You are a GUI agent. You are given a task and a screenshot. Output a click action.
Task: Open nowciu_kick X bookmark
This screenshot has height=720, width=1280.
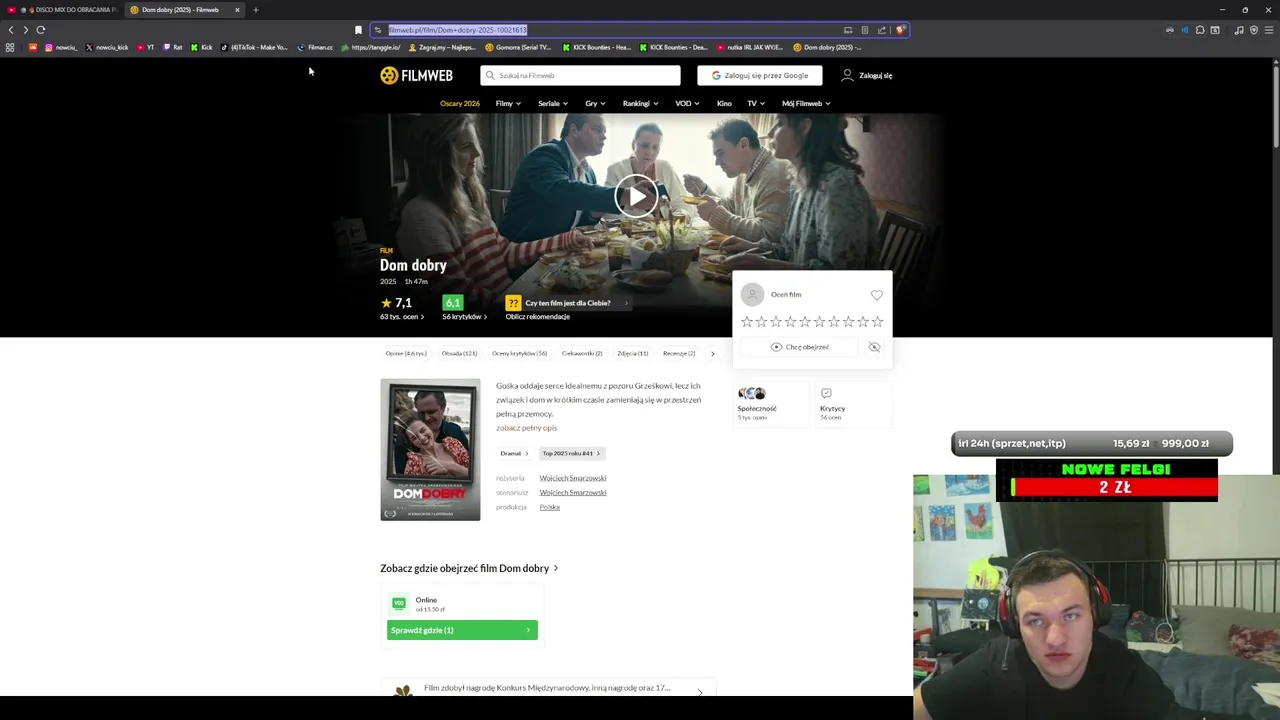107,47
